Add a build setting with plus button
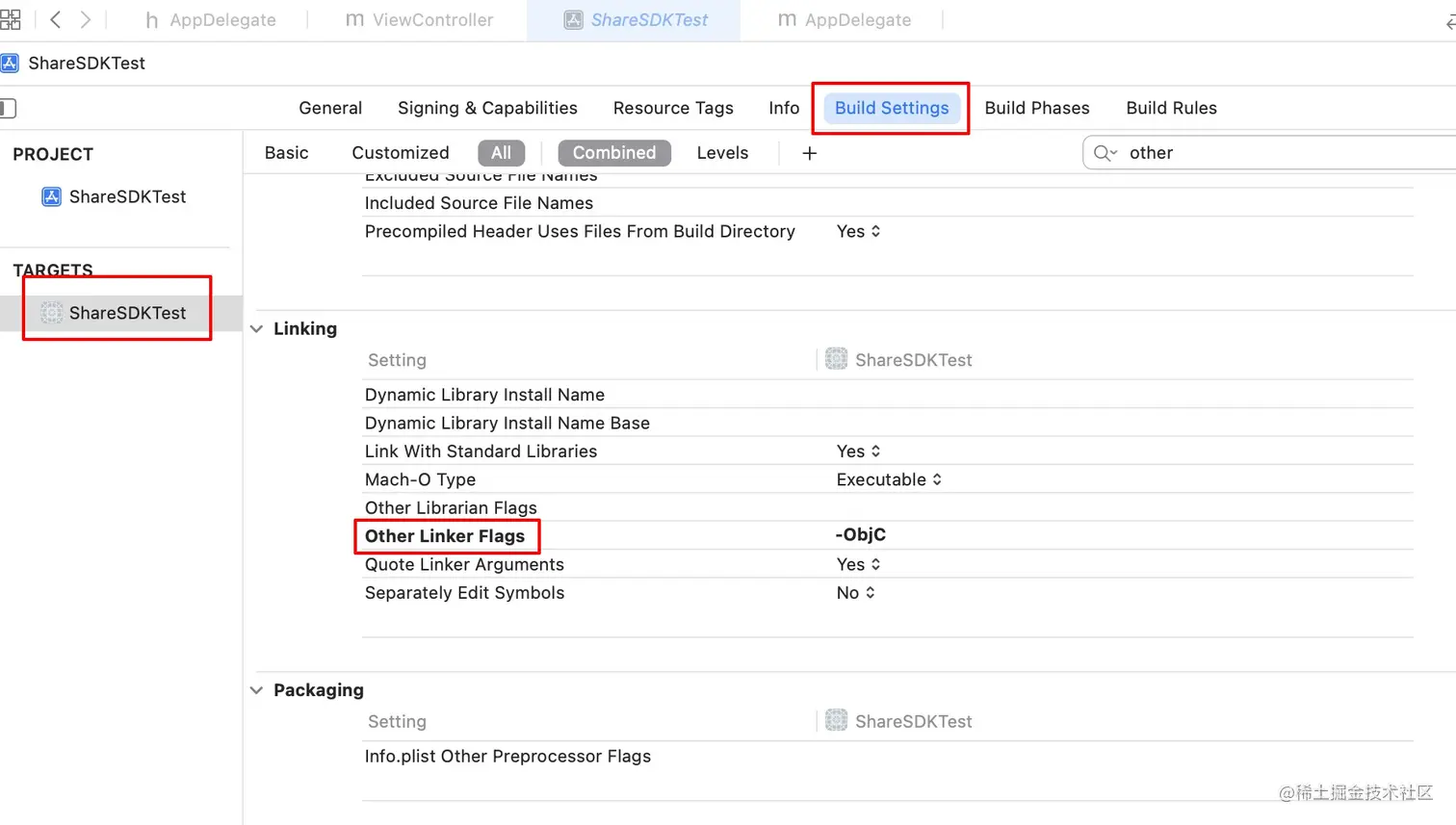Viewport: 1456px width, 825px height. click(810, 153)
